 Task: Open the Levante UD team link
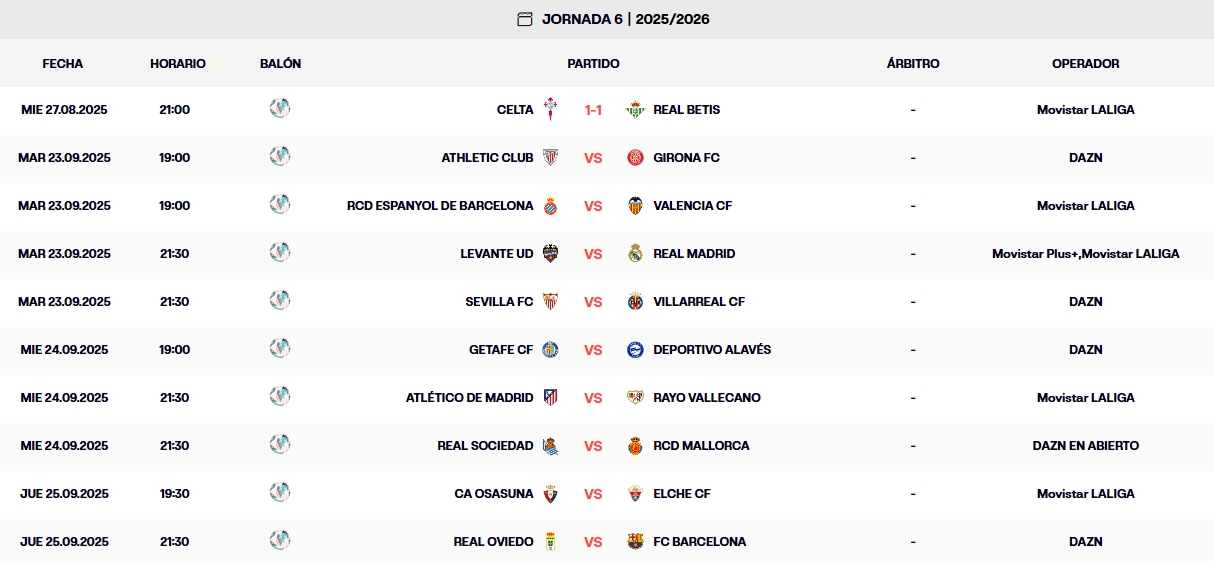[x=496, y=253]
